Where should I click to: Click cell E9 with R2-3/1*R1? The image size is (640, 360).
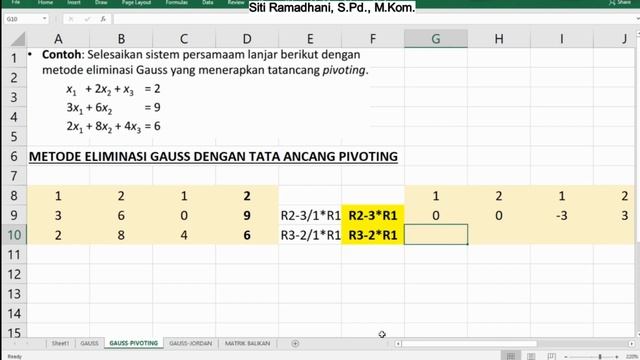pyautogui.click(x=310, y=215)
